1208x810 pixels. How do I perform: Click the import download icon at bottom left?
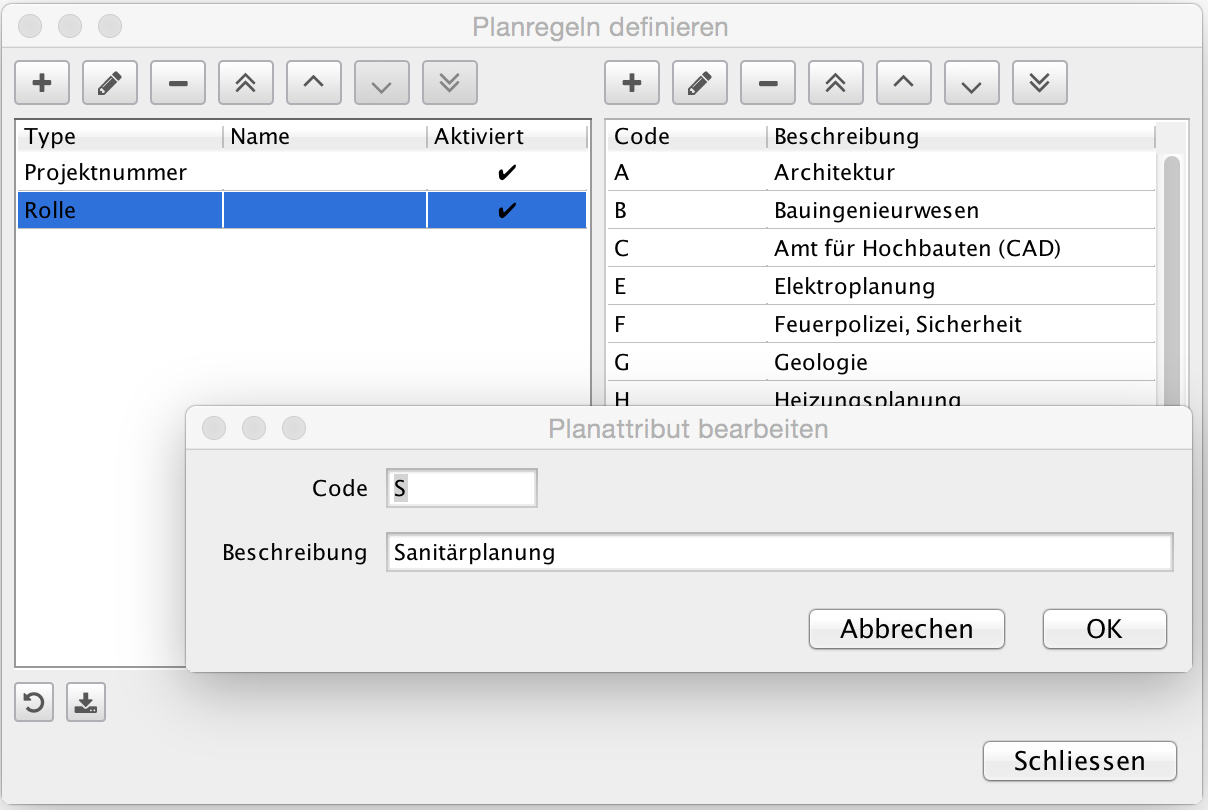tap(86, 703)
